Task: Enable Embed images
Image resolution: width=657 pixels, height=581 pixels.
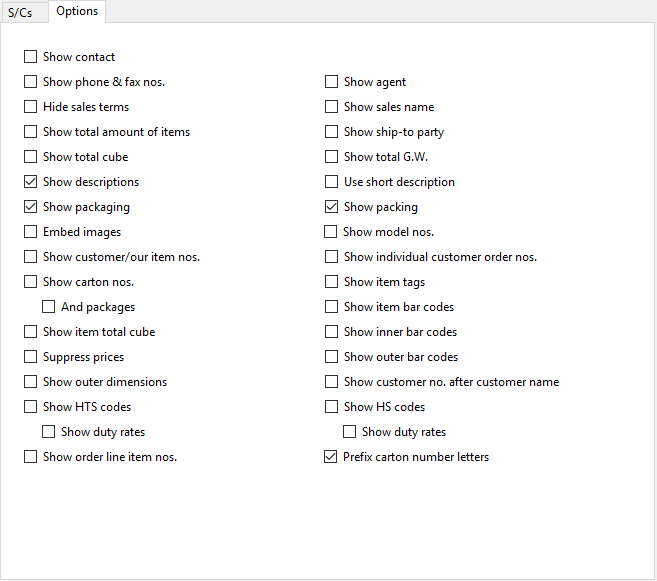Action: 30,232
